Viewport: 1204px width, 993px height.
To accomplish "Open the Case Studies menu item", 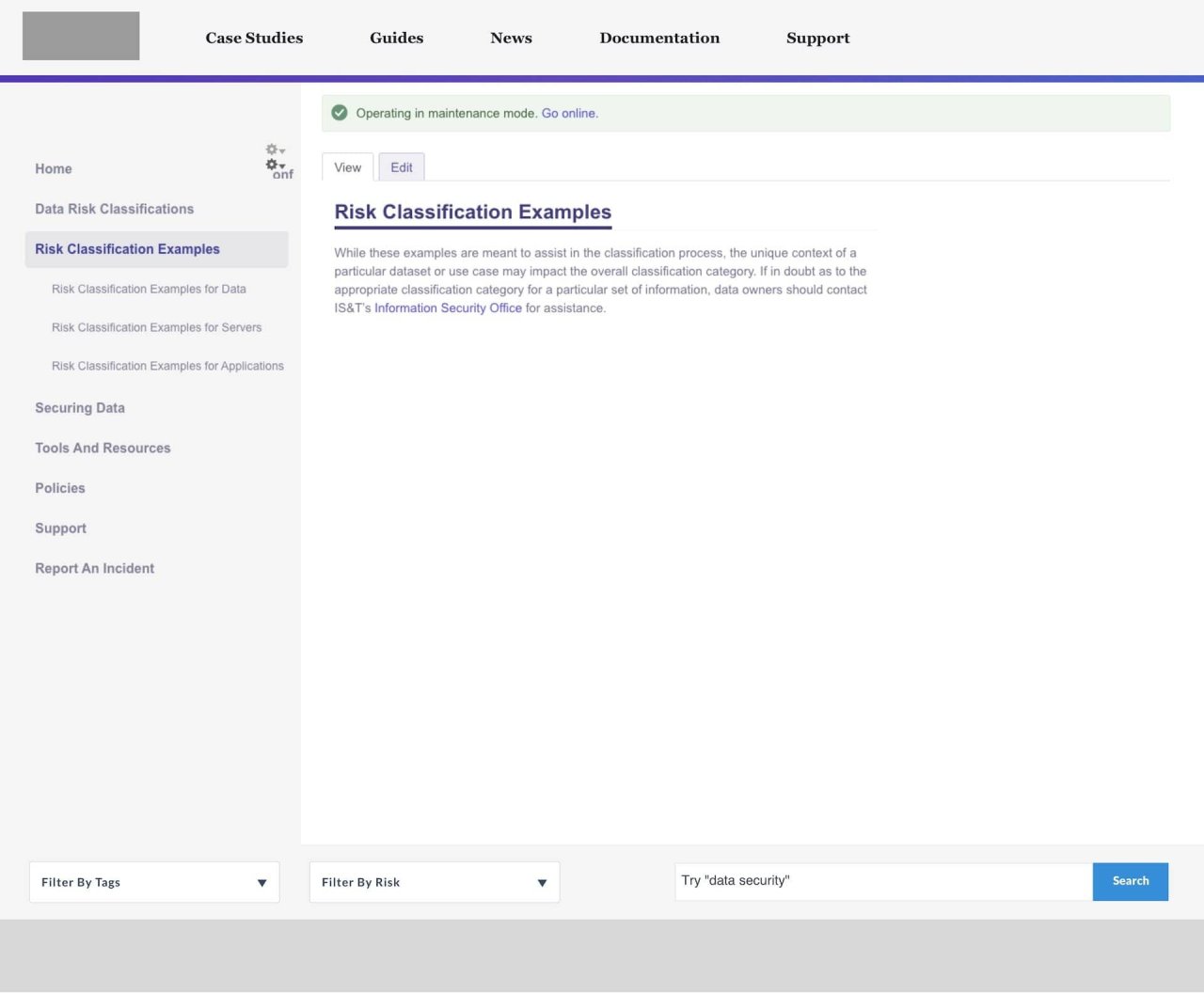I will [x=254, y=38].
